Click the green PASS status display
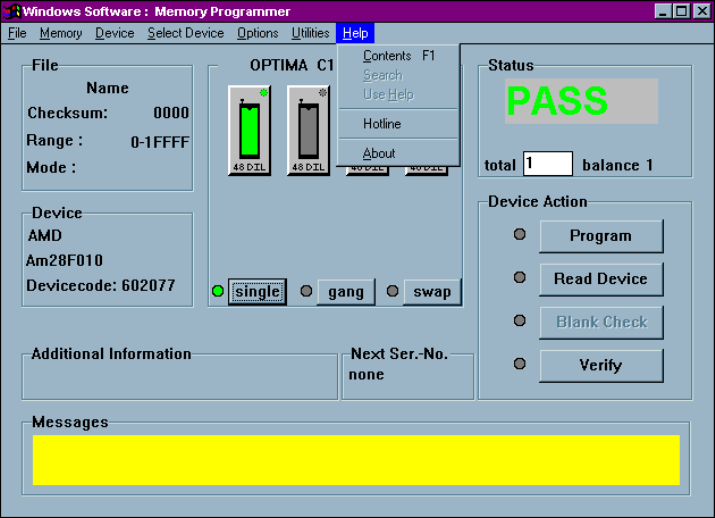The image size is (715, 518). [581, 101]
